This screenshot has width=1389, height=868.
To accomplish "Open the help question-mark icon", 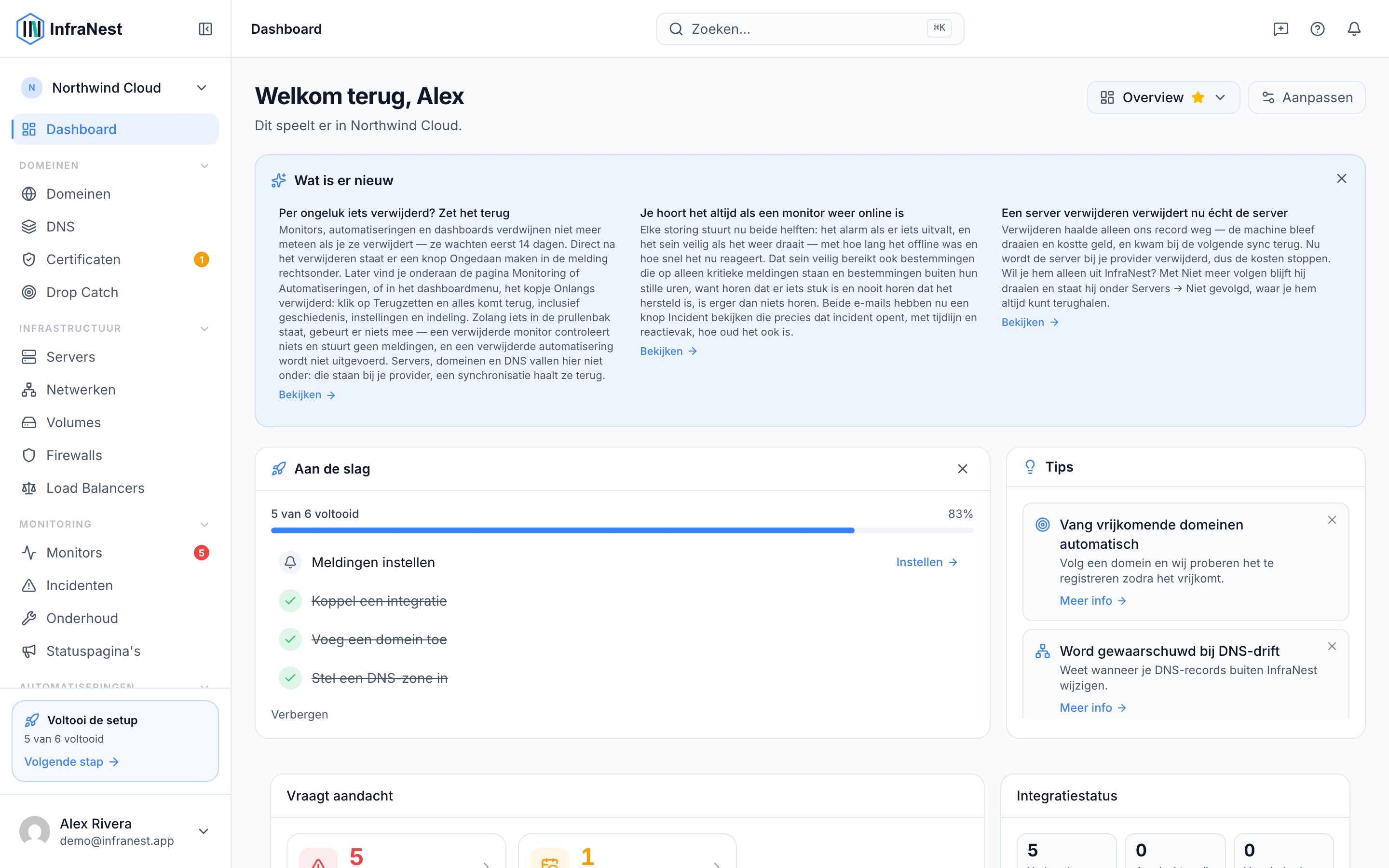I will tap(1317, 29).
